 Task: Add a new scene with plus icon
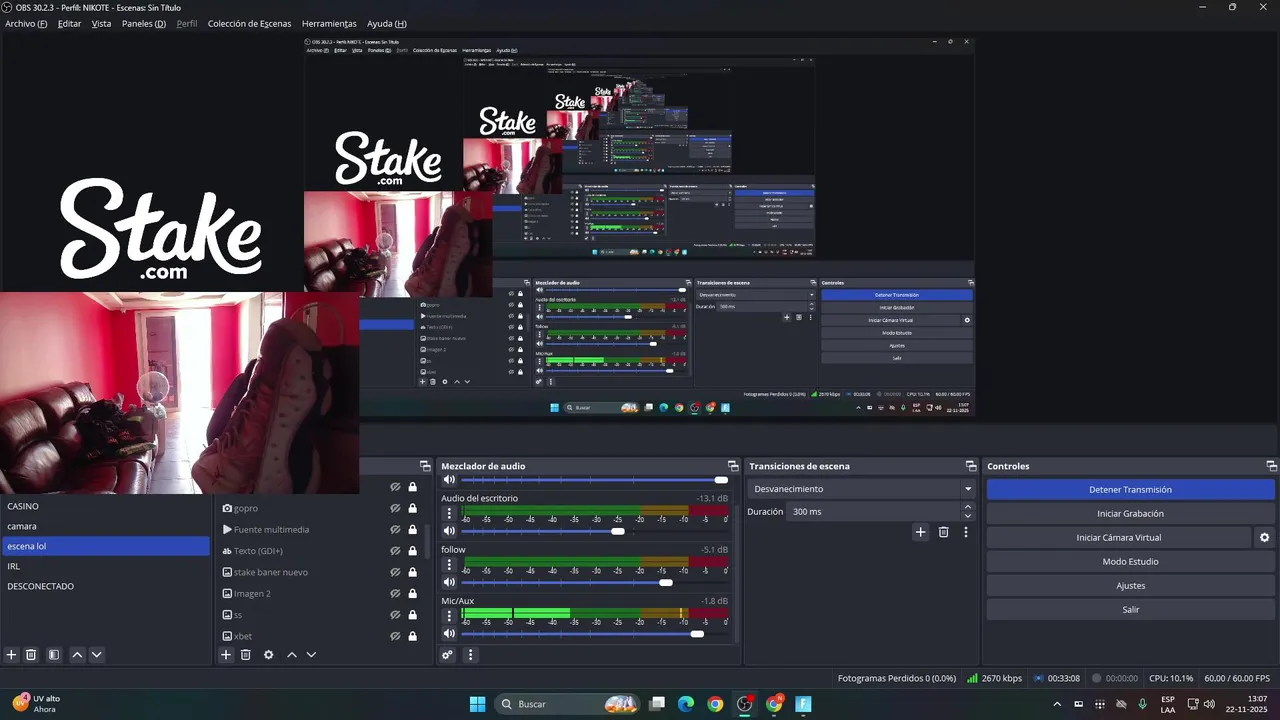pyautogui.click(x=12, y=655)
